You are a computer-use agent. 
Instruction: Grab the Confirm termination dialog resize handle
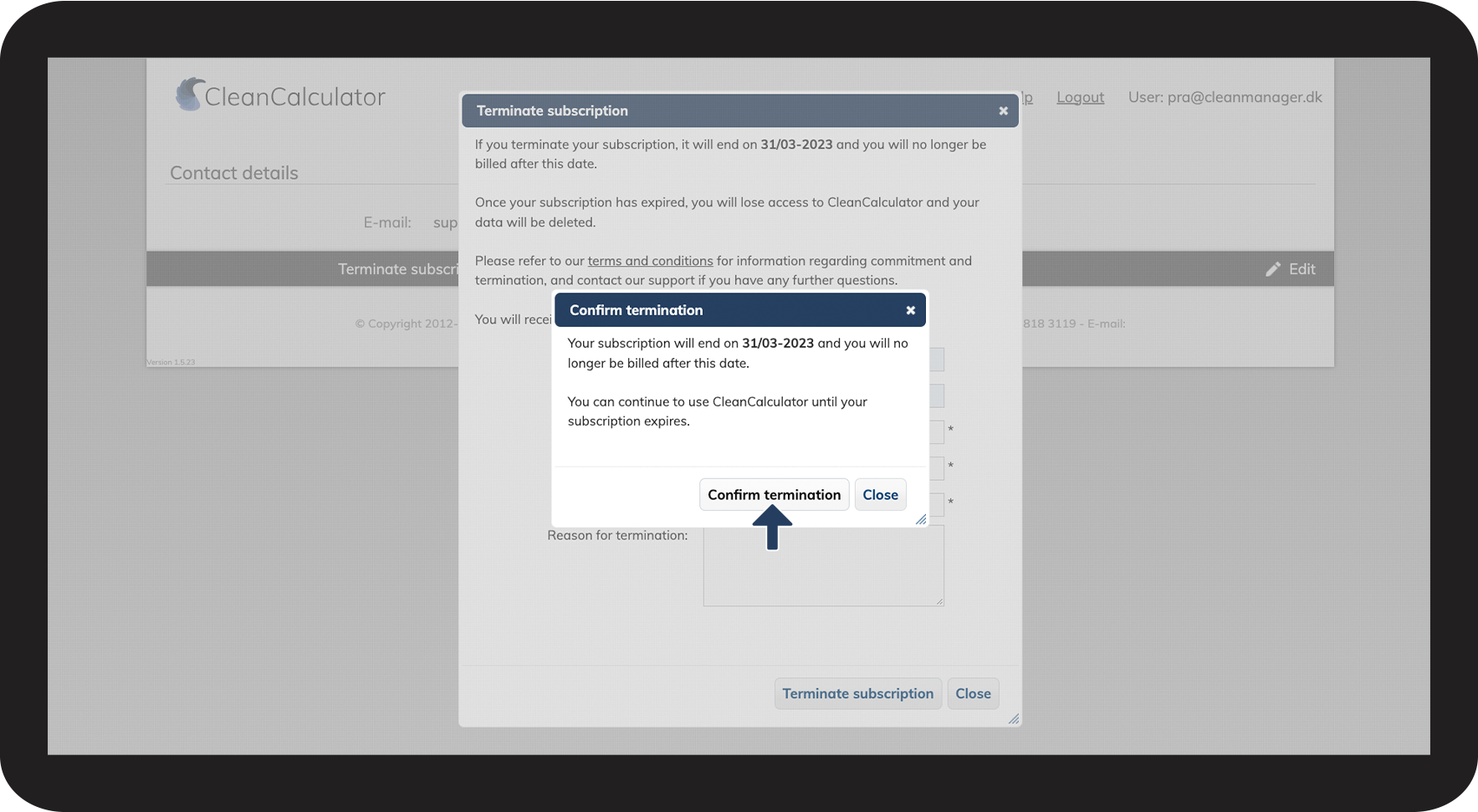(921, 519)
